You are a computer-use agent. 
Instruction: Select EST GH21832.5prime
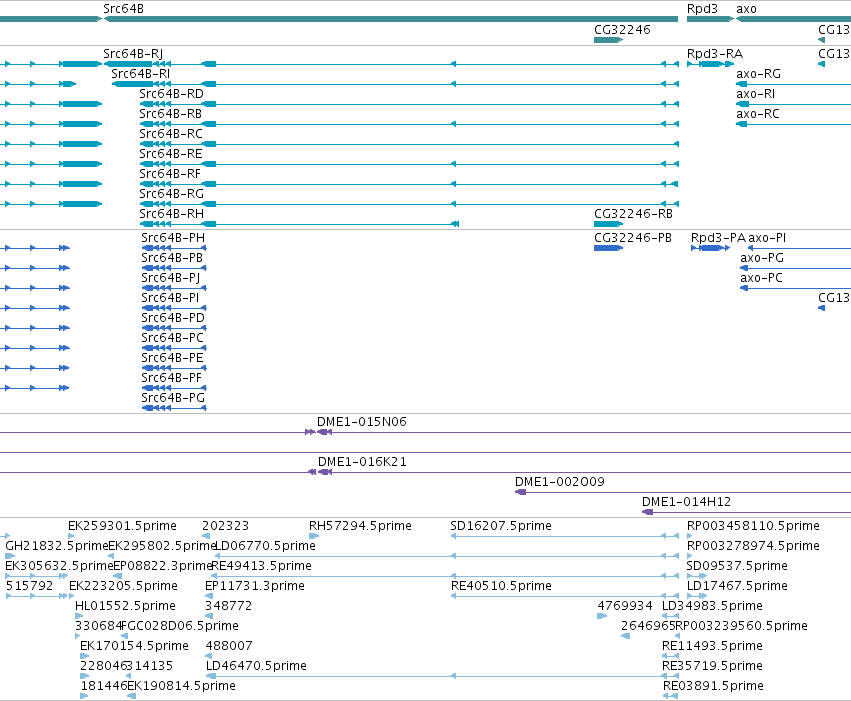click(x=57, y=546)
